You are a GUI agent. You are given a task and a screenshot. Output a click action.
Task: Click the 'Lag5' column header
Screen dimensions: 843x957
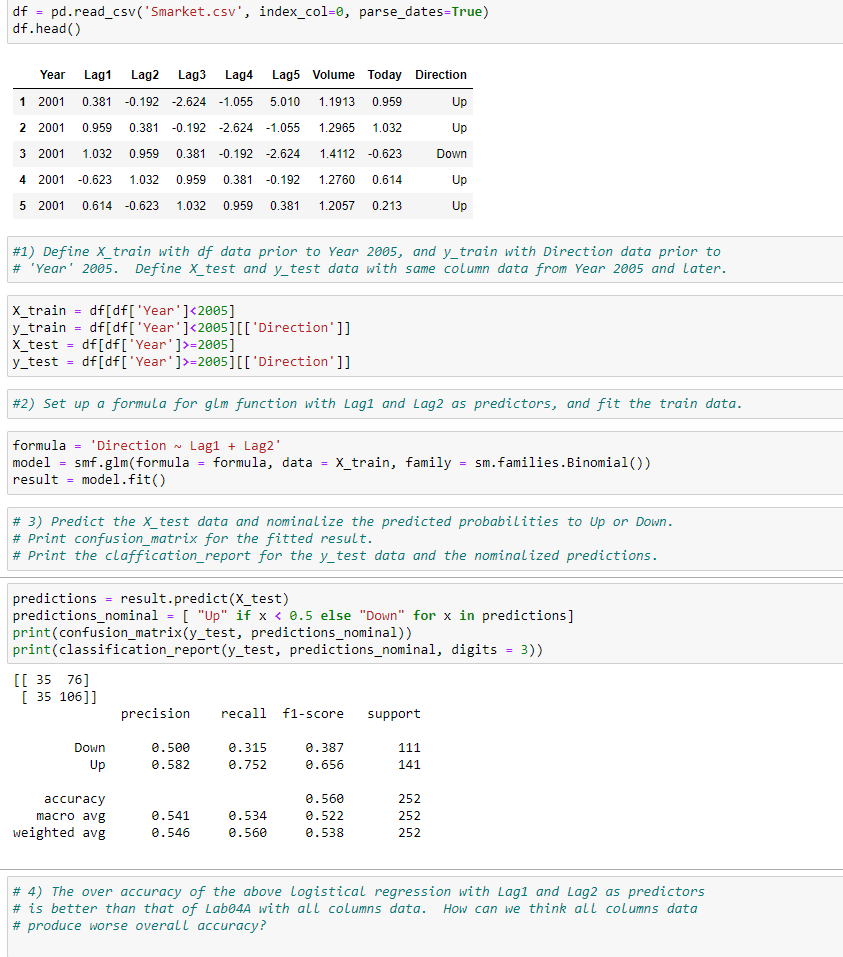point(286,74)
